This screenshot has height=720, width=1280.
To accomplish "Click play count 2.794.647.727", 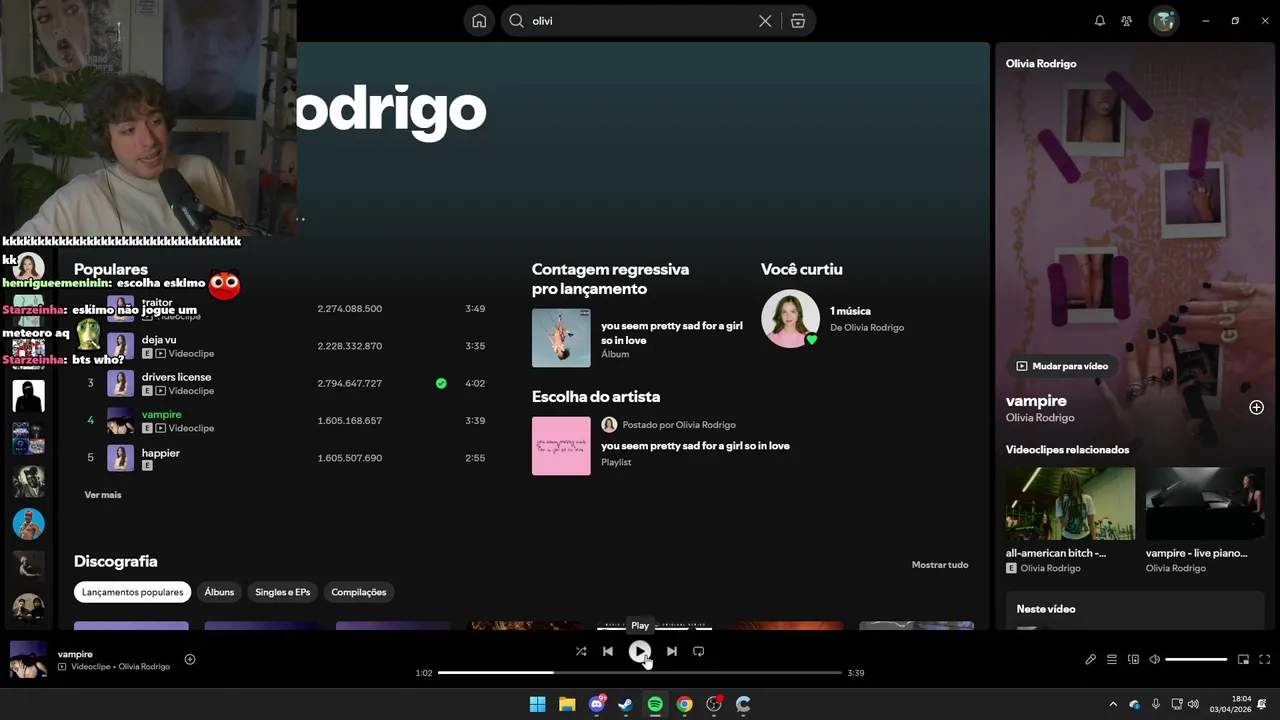I will coord(350,383).
